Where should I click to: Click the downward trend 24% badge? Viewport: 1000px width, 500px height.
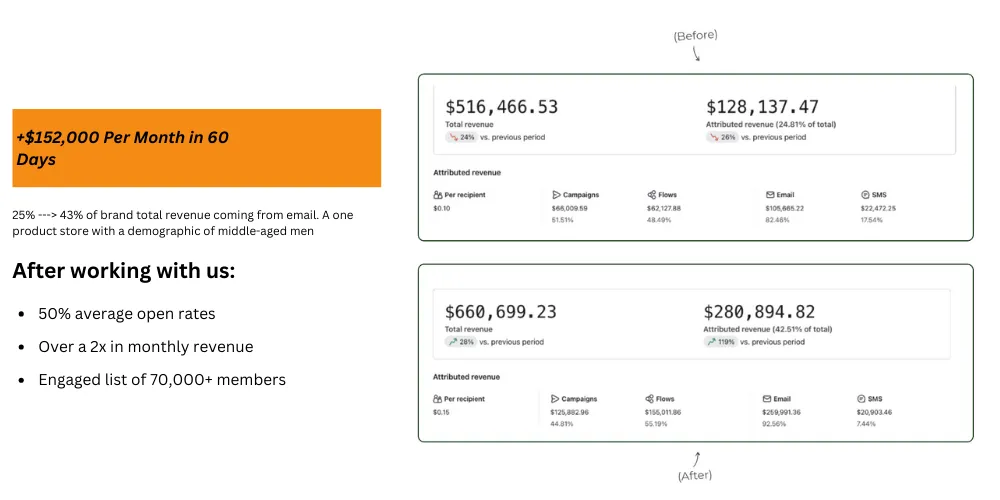(x=460, y=137)
